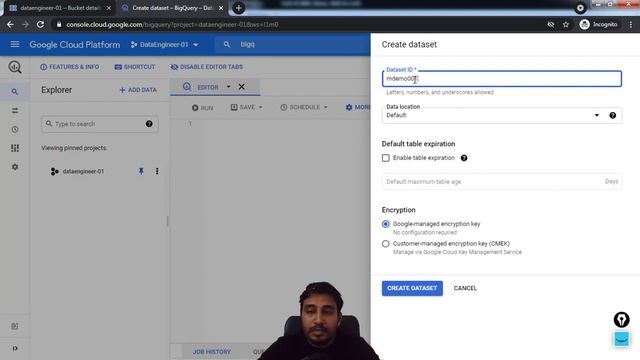
Task: Select Customer-managed encryption key (CMEK) option
Action: [386, 244]
